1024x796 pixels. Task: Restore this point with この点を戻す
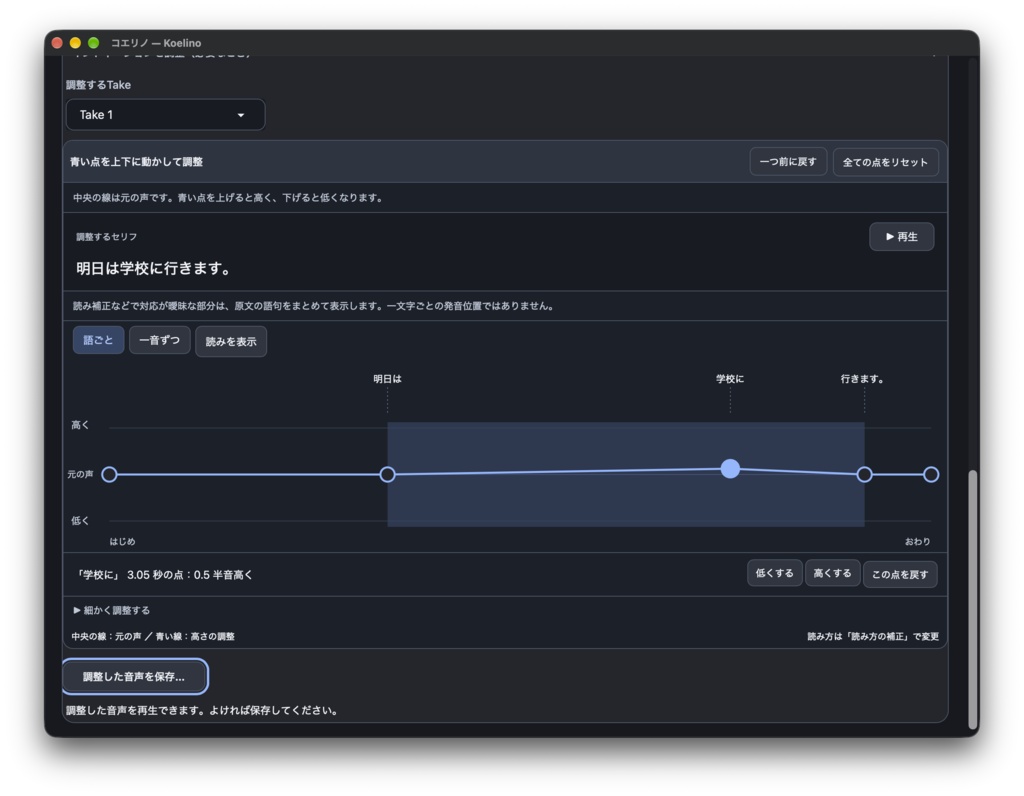tap(900, 575)
